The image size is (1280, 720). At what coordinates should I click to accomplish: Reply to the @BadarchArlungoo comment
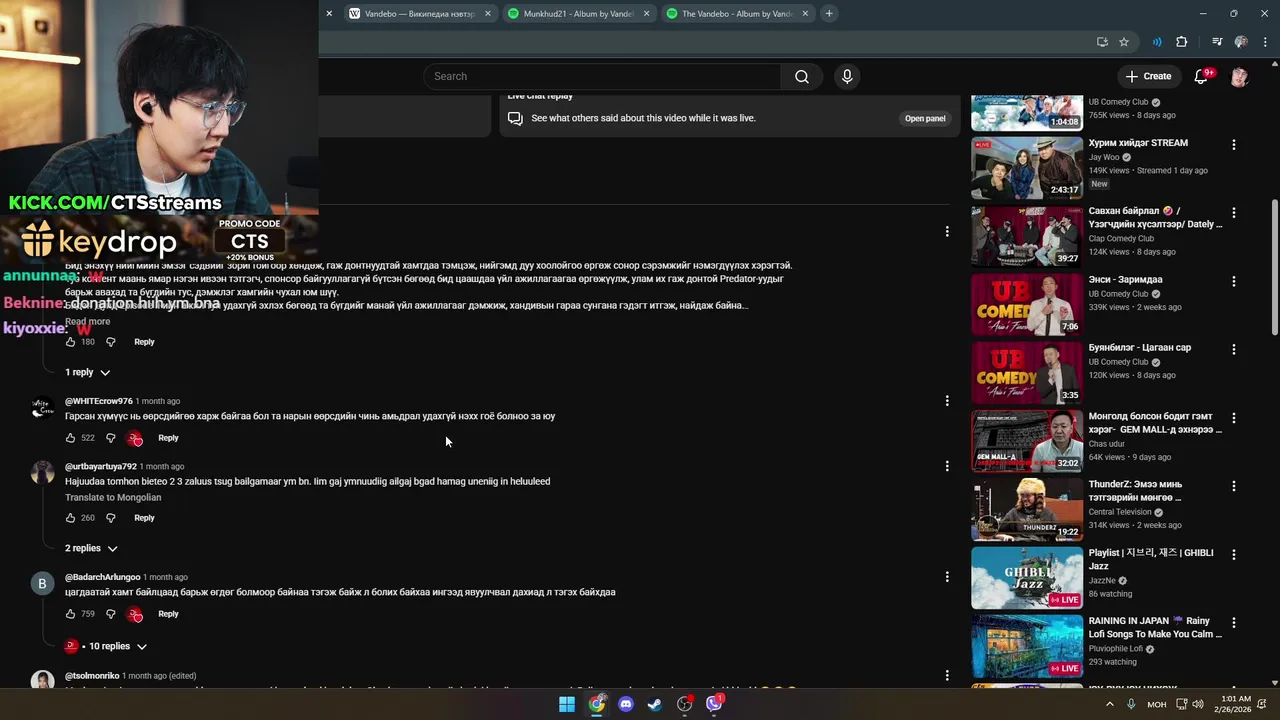coord(168,614)
